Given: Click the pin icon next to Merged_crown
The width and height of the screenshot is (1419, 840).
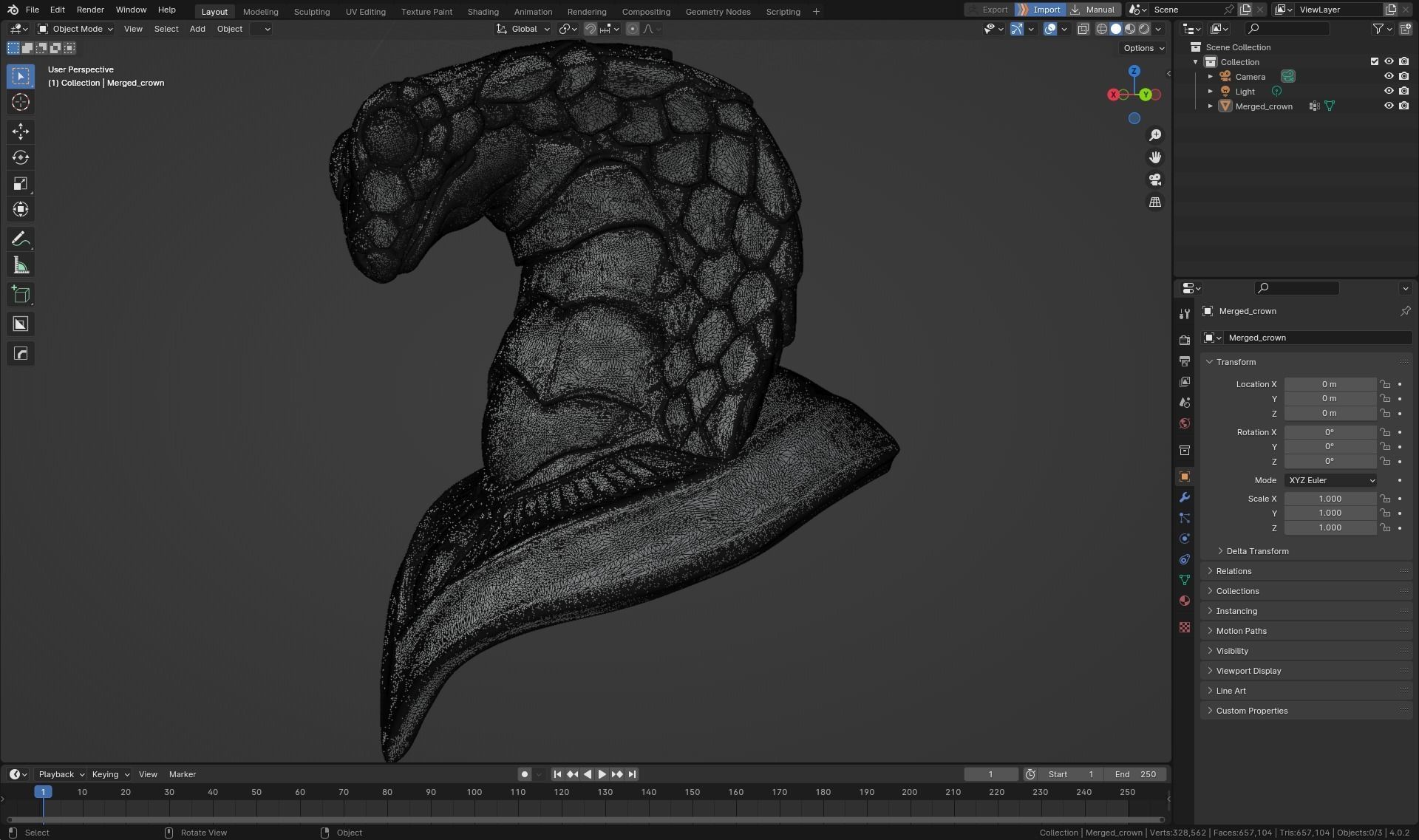Looking at the screenshot, I should (x=1405, y=311).
